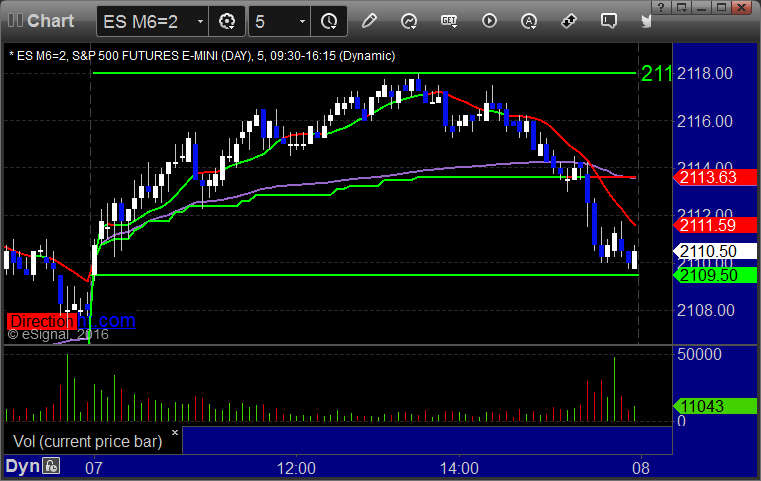
Task: Expand the interval 5 dropdown arrow
Action: (302, 21)
